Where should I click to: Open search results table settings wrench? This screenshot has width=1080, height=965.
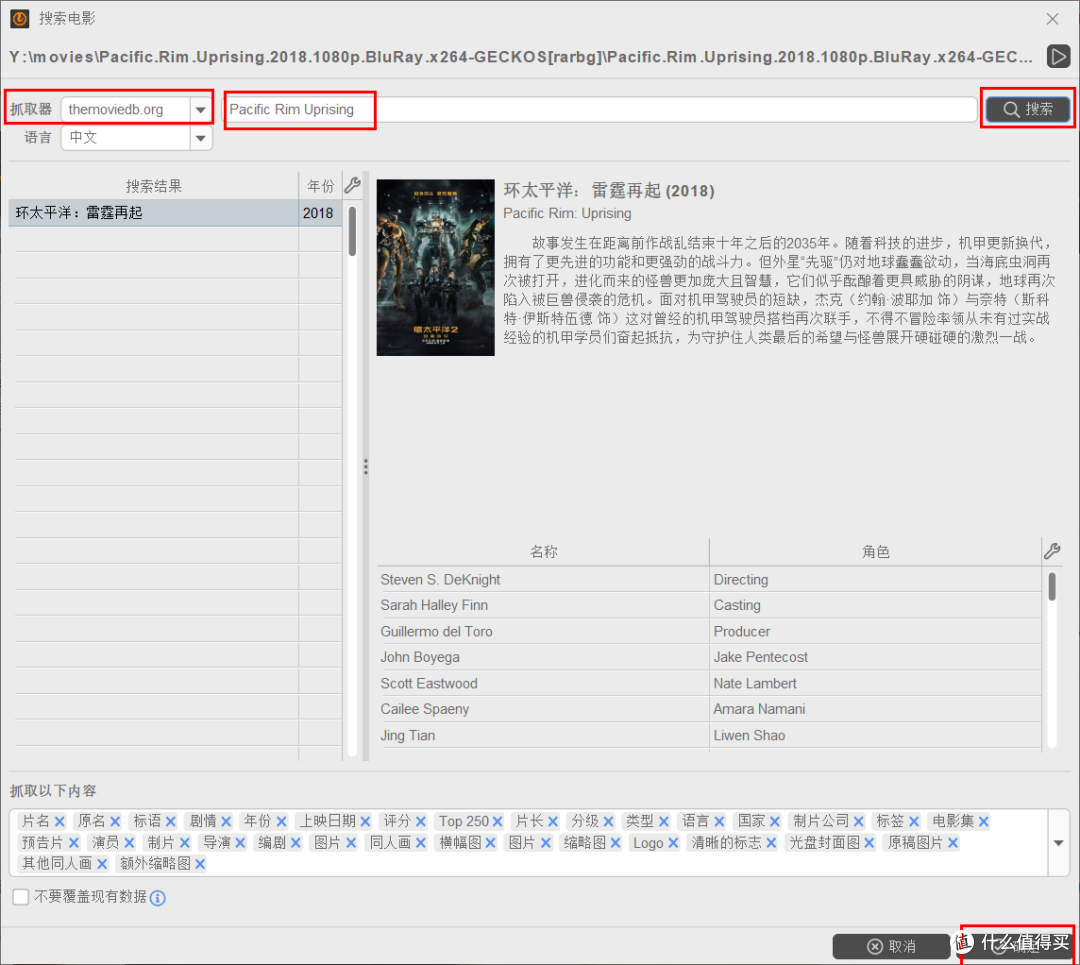(351, 185)
